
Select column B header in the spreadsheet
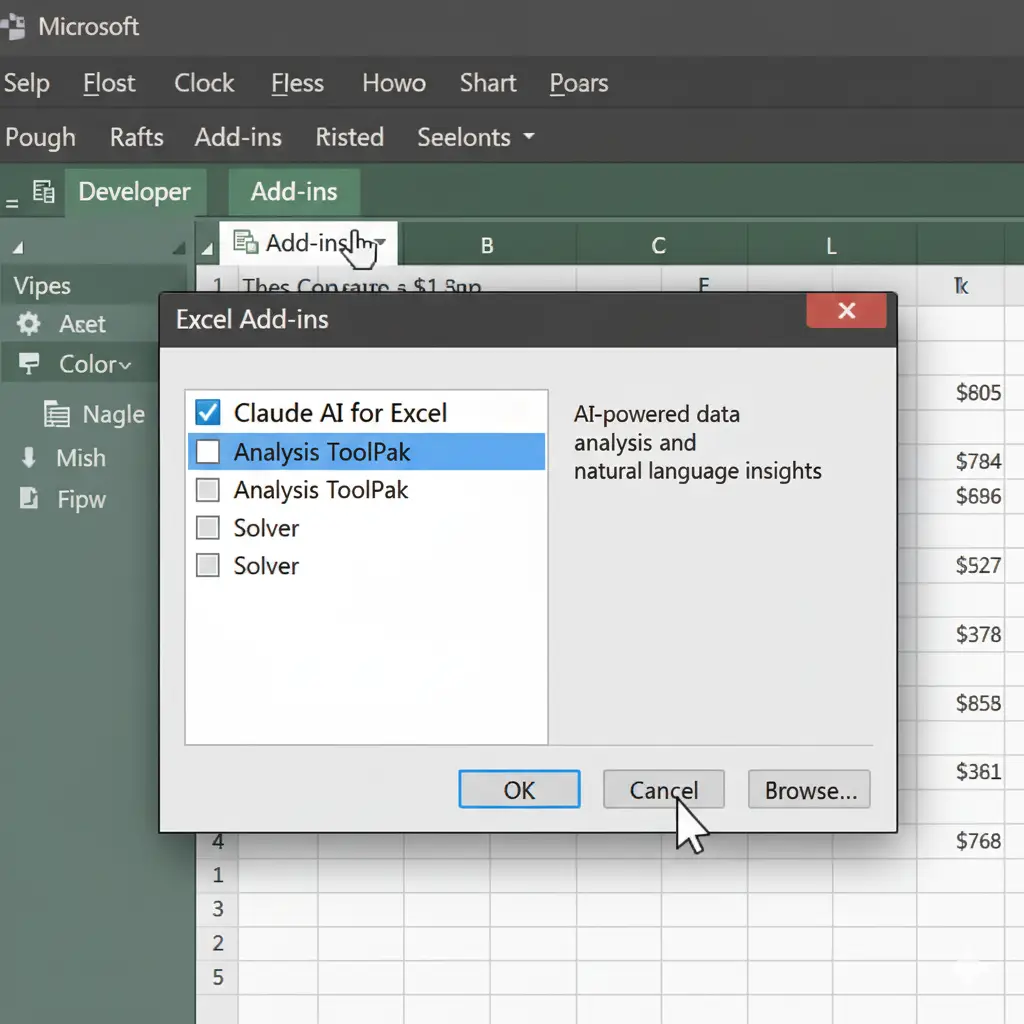point(487,245)
